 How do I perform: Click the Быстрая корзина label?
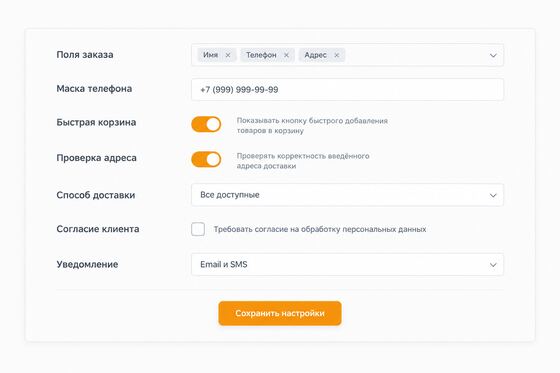[x=96, y=123]
